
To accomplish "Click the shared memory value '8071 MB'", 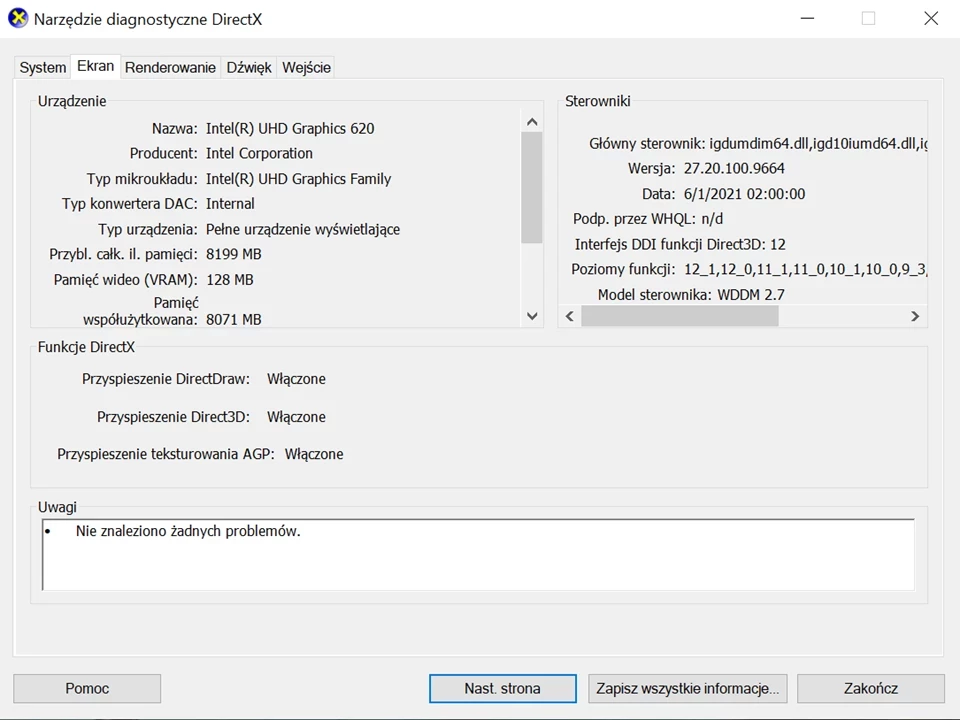I will click(x=233, y=320).
